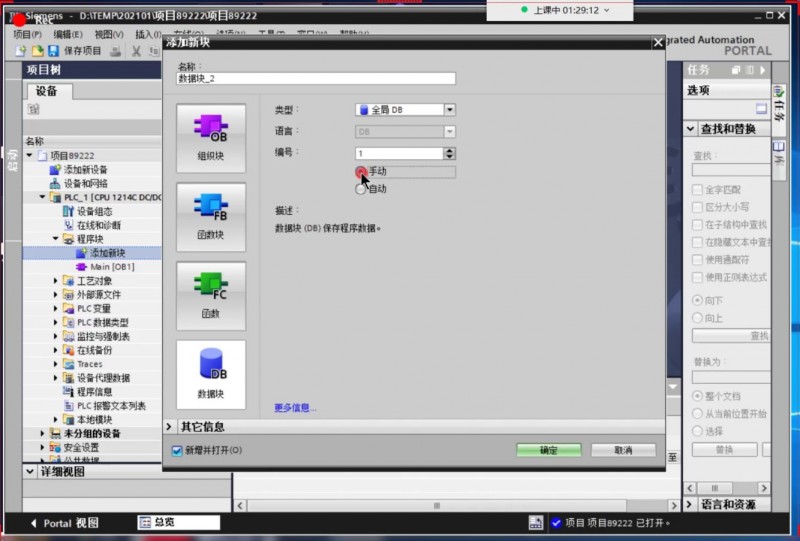Expand the Traces tree node
The width and height of the screenshot is (800, 541).
coord(56,364)
